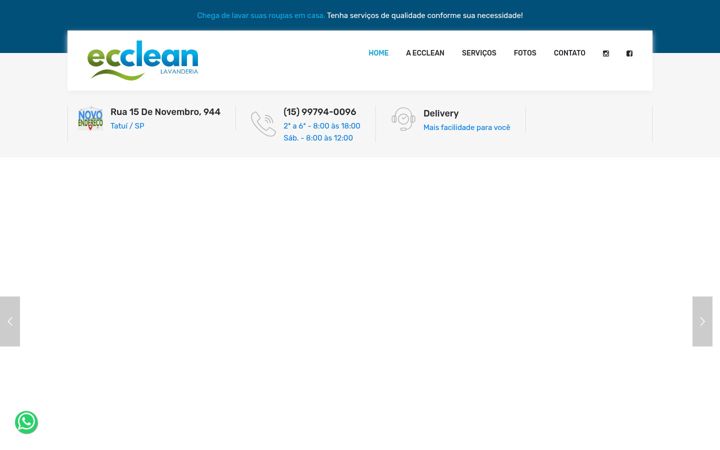Click Chega de lavar suas roupas em casa text
This screenshot has height=450, width=720.
(261, 16)
